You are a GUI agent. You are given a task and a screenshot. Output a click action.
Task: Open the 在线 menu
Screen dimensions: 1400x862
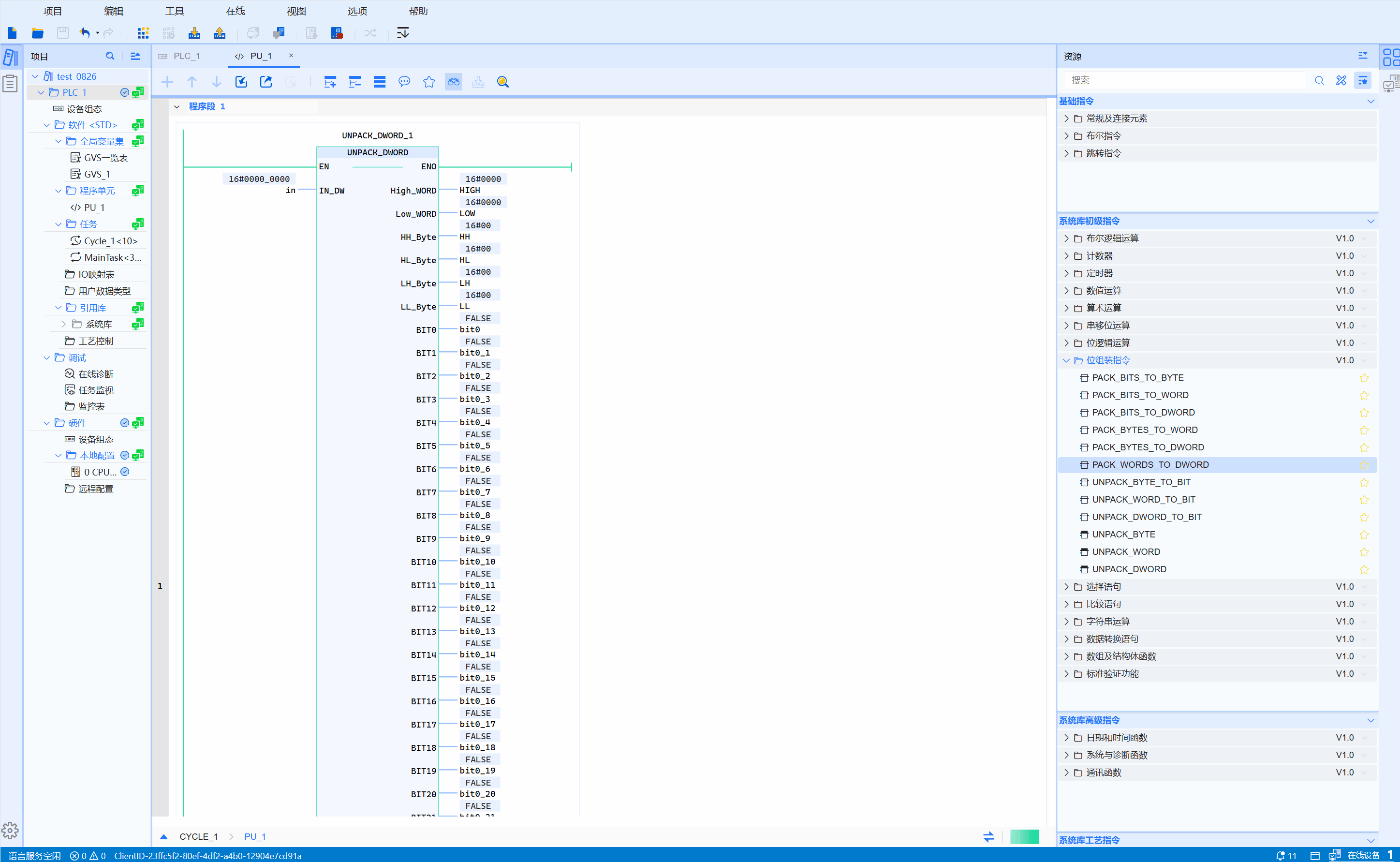pos(236,11)
